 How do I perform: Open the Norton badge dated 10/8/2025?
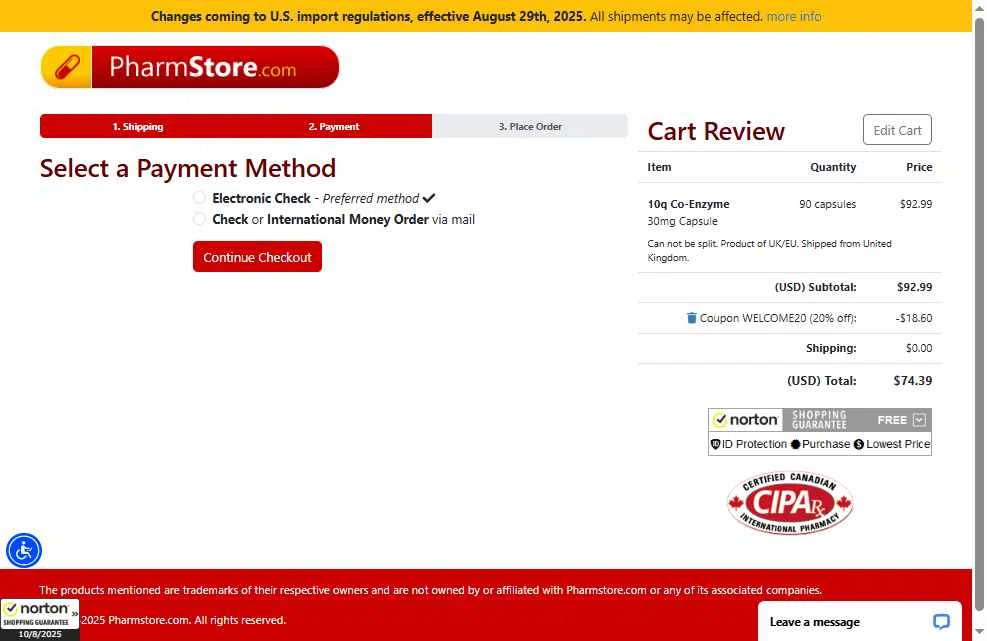(x=40, y=620)
